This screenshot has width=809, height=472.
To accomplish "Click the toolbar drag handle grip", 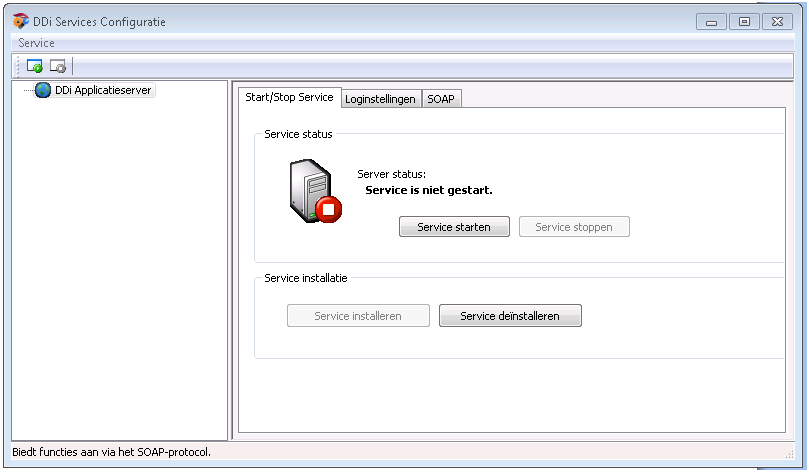I will click(18, 66).
